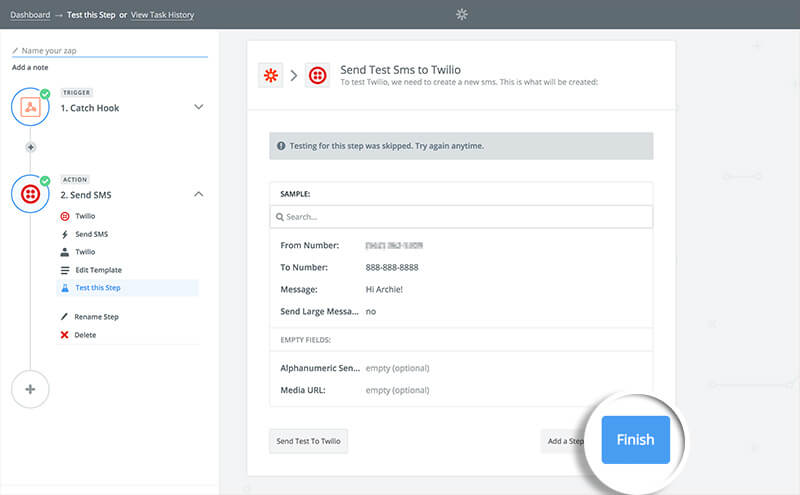The image size is (800, 495).
Task: Select Test this Step substep
Action: pyautogui.click(x=128, y=287)
